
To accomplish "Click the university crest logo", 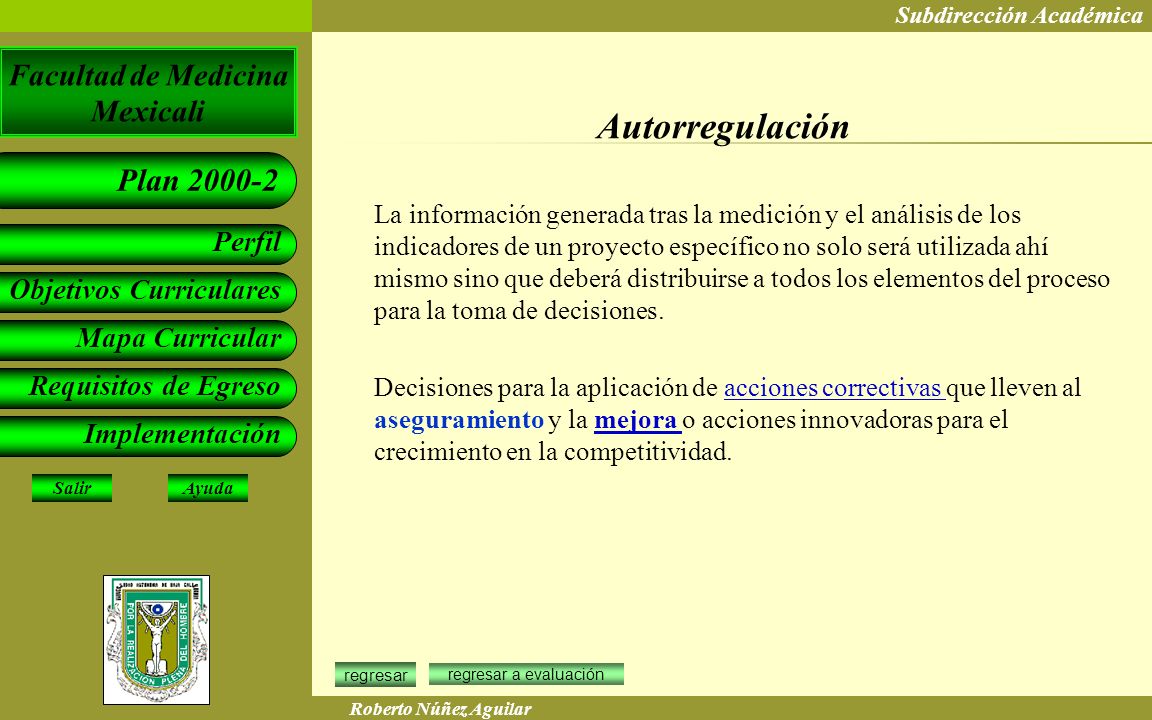I will click(156, 640).
